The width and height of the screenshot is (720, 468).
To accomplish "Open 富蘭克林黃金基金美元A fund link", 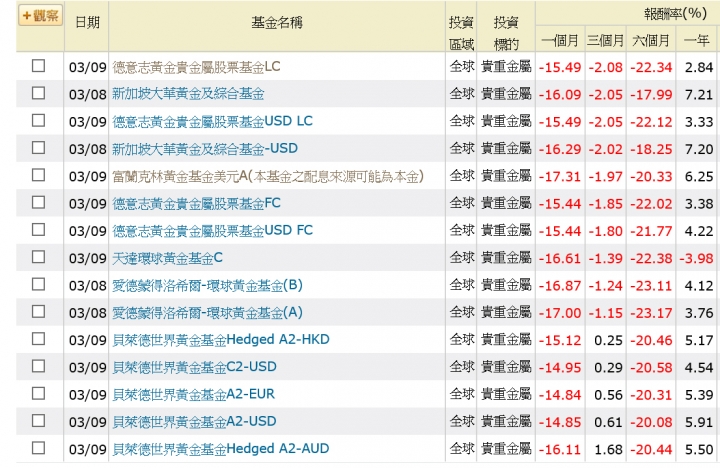I will tap(268, 176).
